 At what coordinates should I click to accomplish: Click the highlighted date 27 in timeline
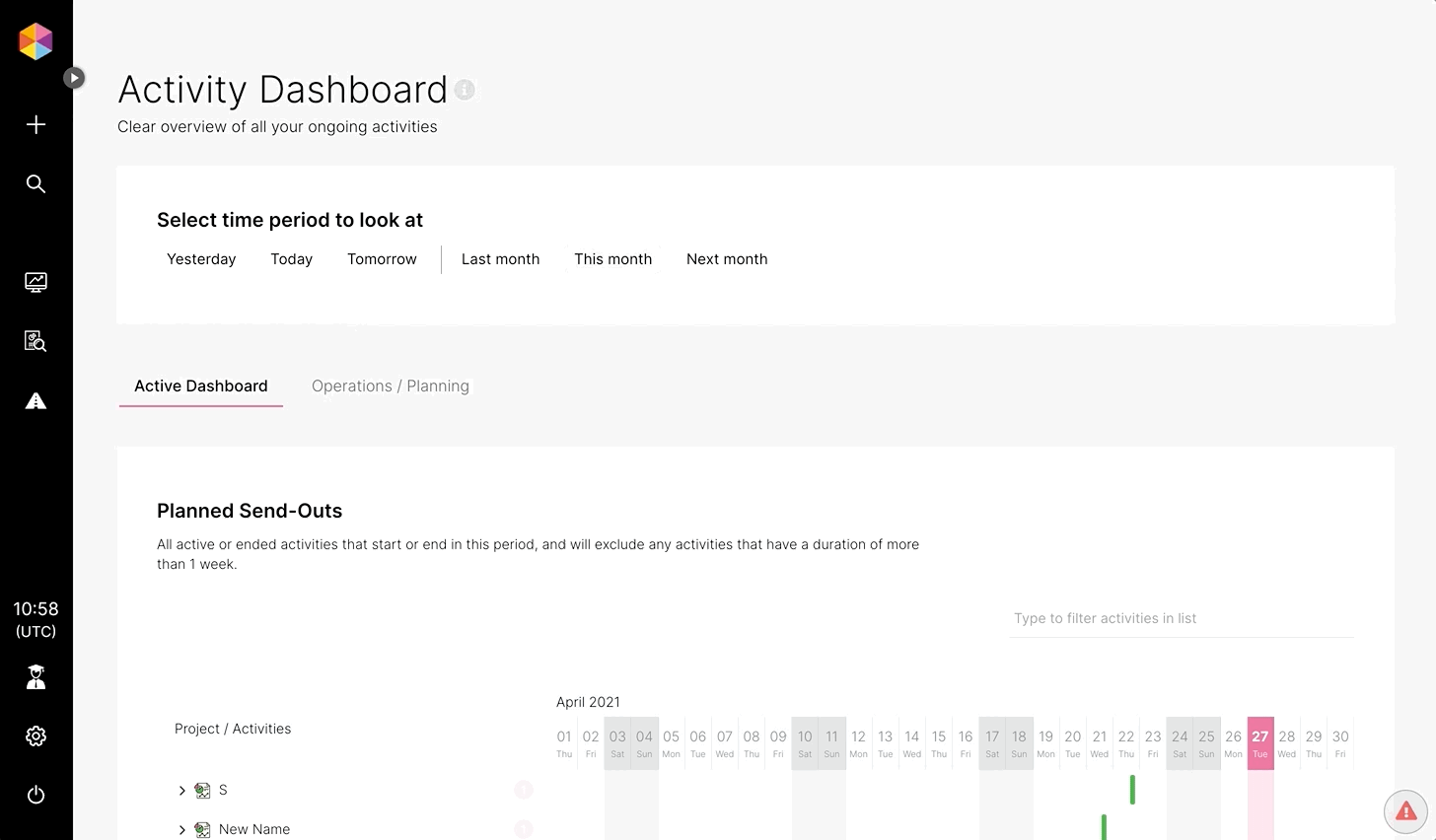[x=1259, y=742]
